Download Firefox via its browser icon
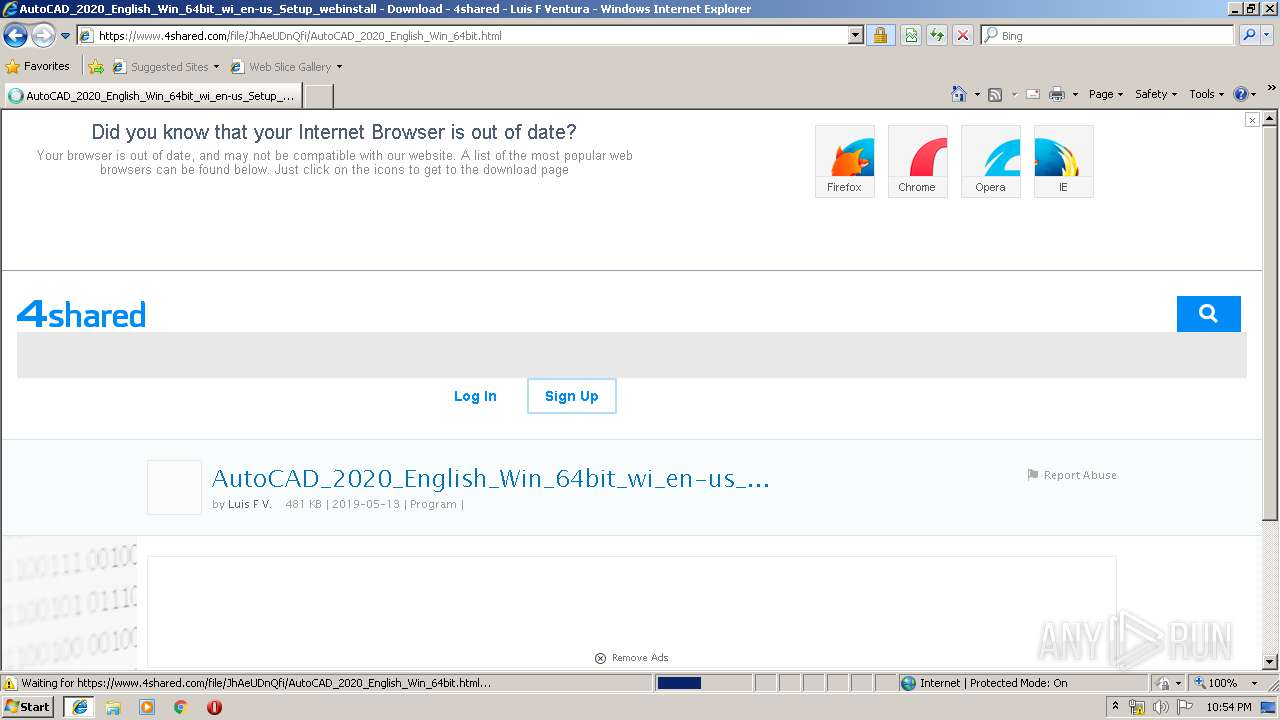 coord(845,161)
